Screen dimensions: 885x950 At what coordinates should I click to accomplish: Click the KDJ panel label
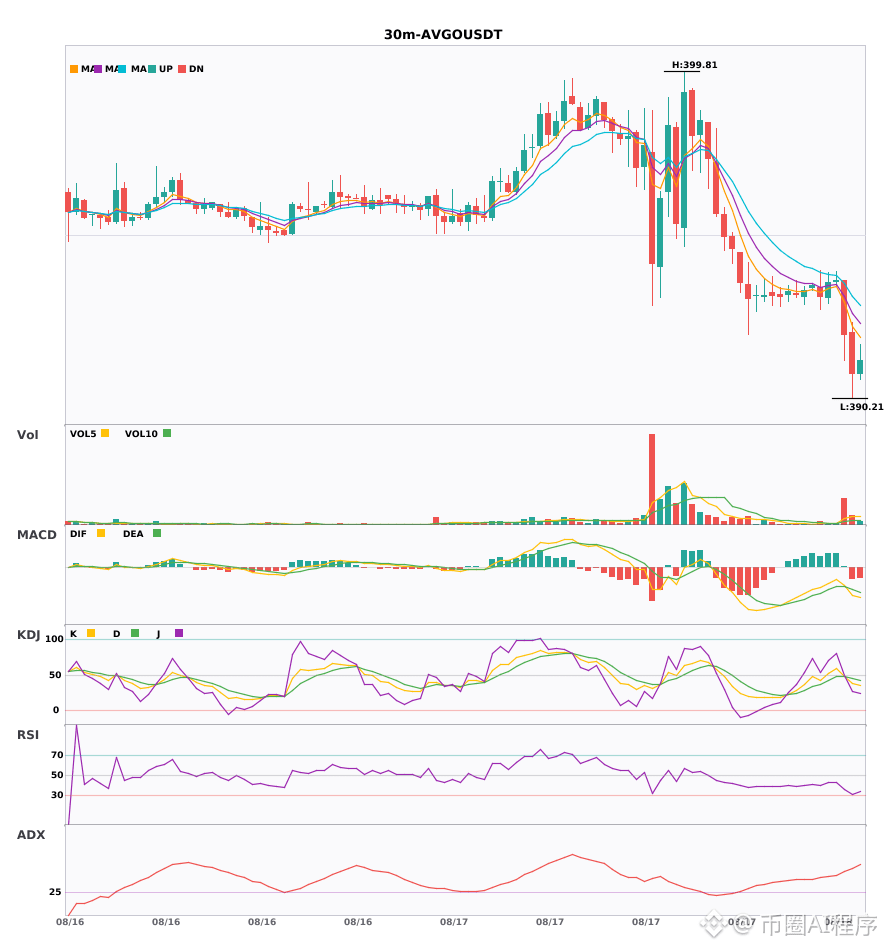click(28, 635)
